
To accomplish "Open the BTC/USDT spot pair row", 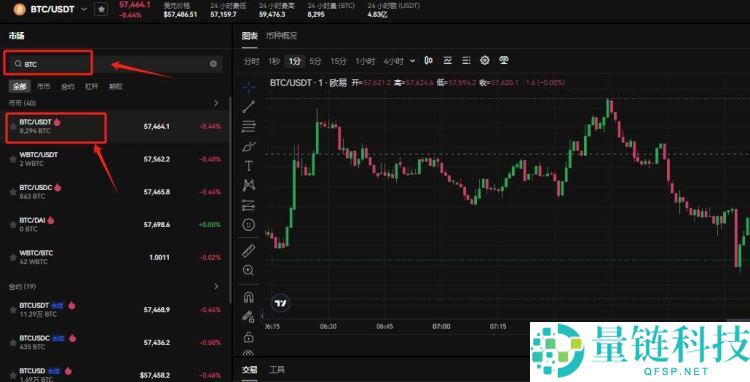I will (x=115, y=127).
